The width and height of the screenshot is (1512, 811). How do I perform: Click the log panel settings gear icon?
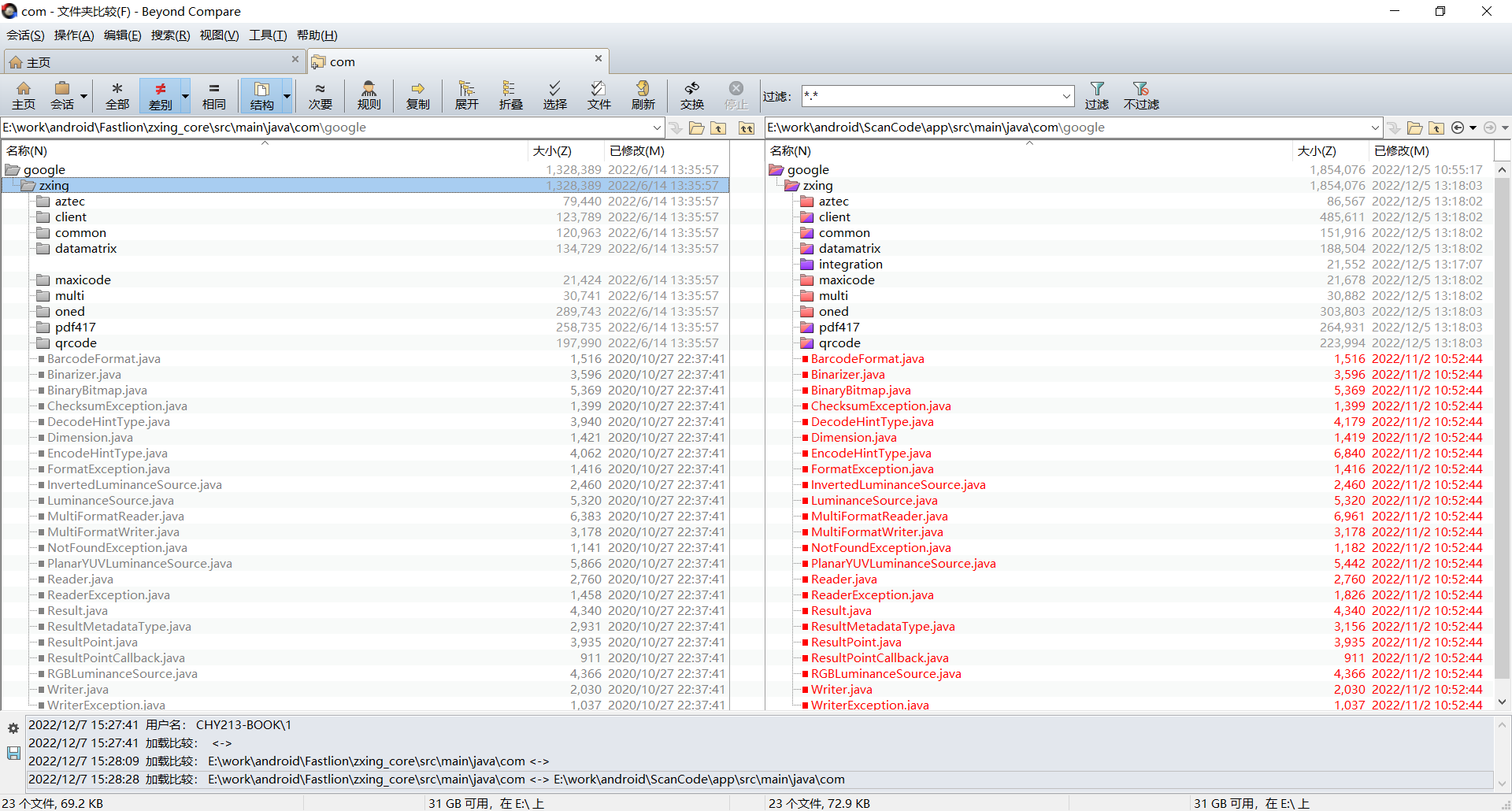13,728
